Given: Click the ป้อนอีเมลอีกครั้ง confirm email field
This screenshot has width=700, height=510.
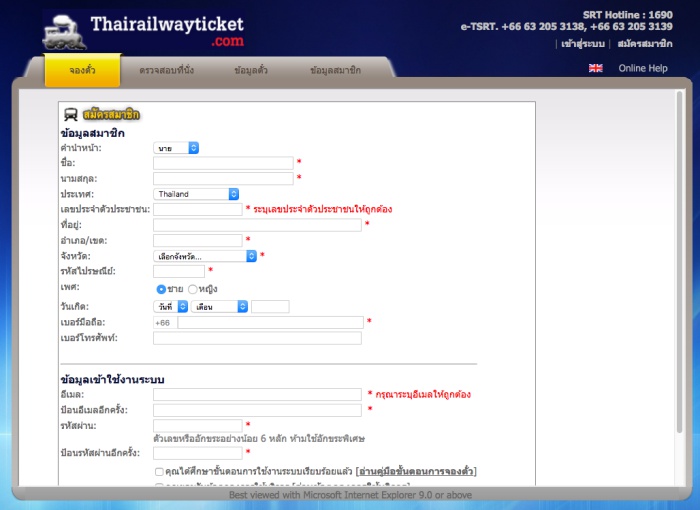Looking at the screenshot, I should [x=257, y=410].
